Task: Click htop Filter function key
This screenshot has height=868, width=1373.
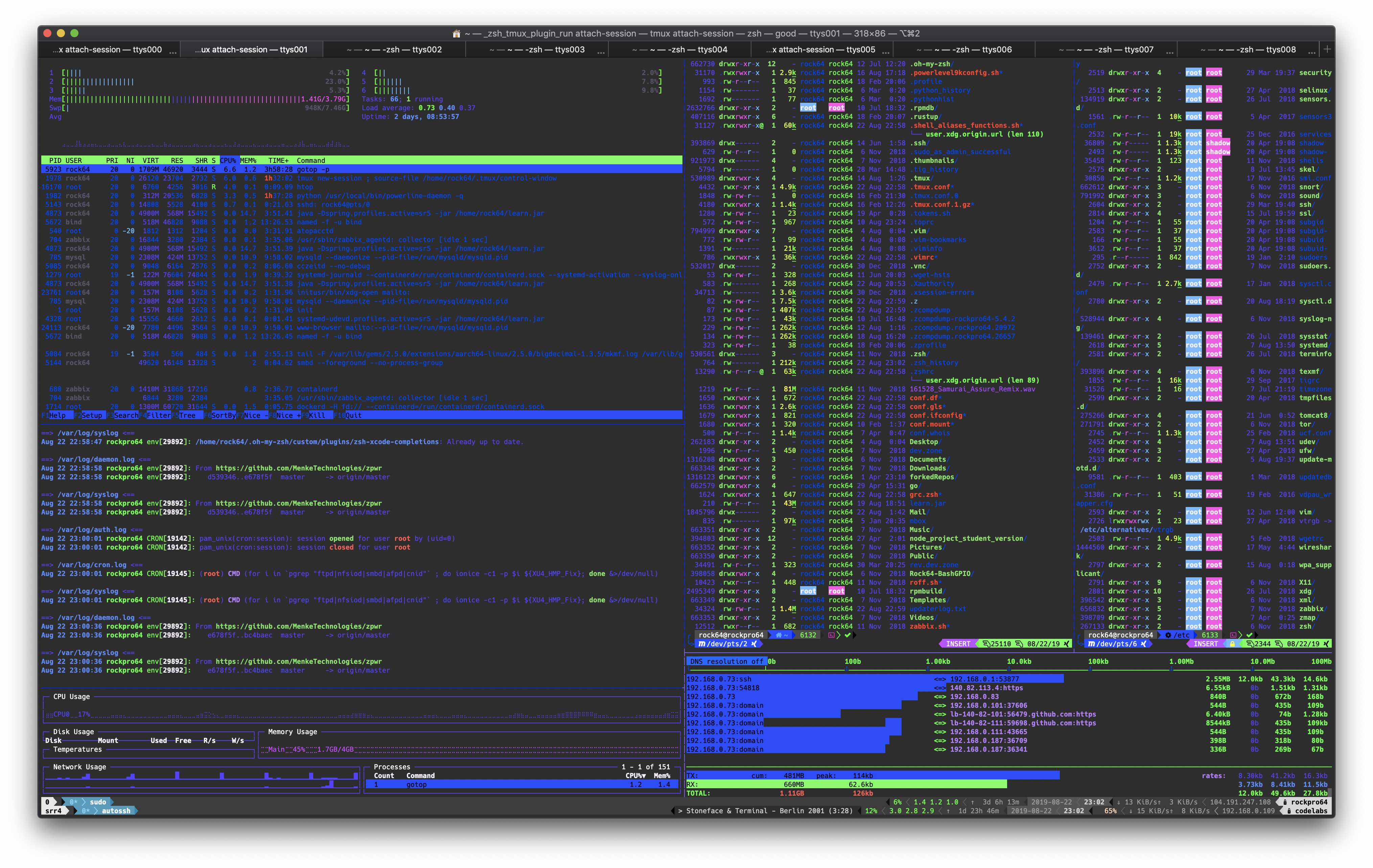Action: (x=155, y=415)
